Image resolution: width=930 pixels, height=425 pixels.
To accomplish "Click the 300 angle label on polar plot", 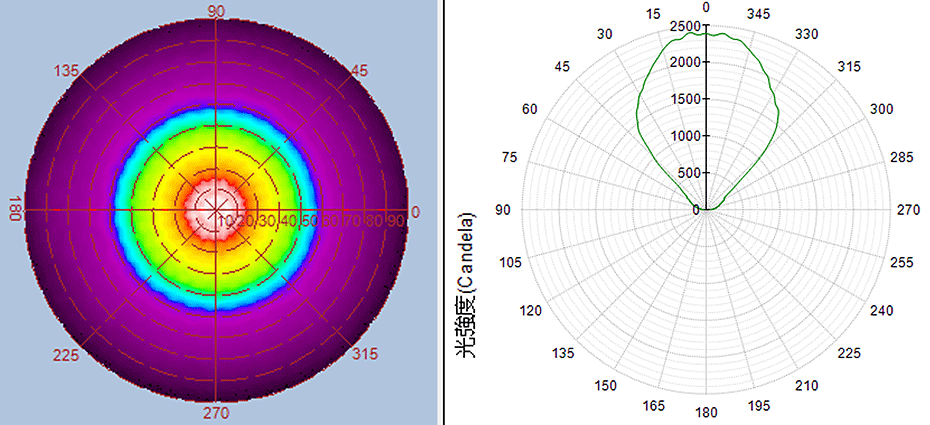I will [x=880, y=109].
